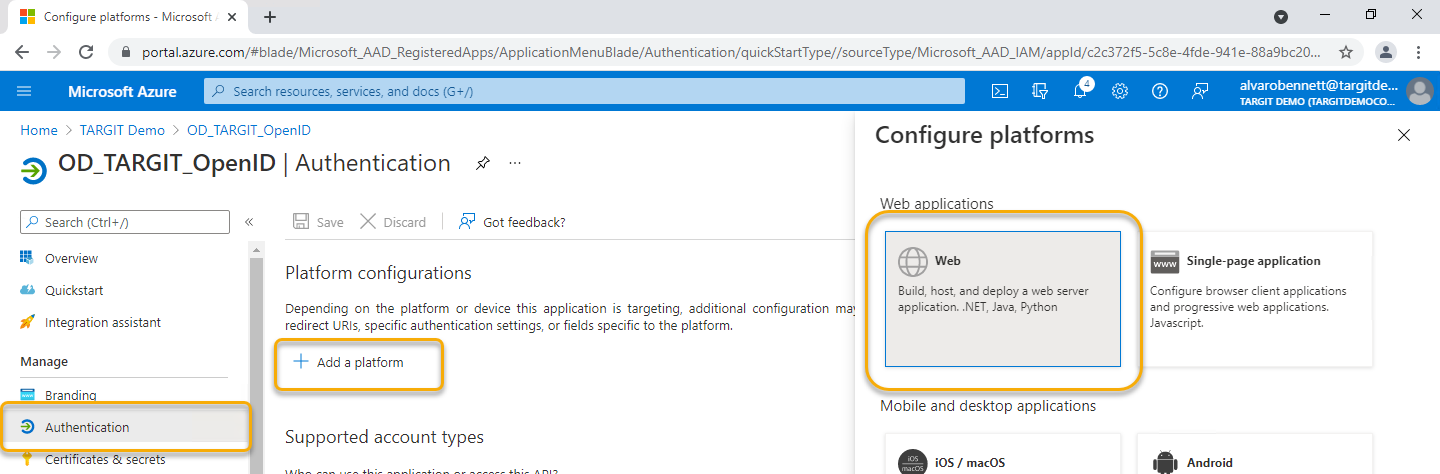Click the Platform configurations heading
The width and height of the screenshot is (1440, 474).
coord(378,273)
